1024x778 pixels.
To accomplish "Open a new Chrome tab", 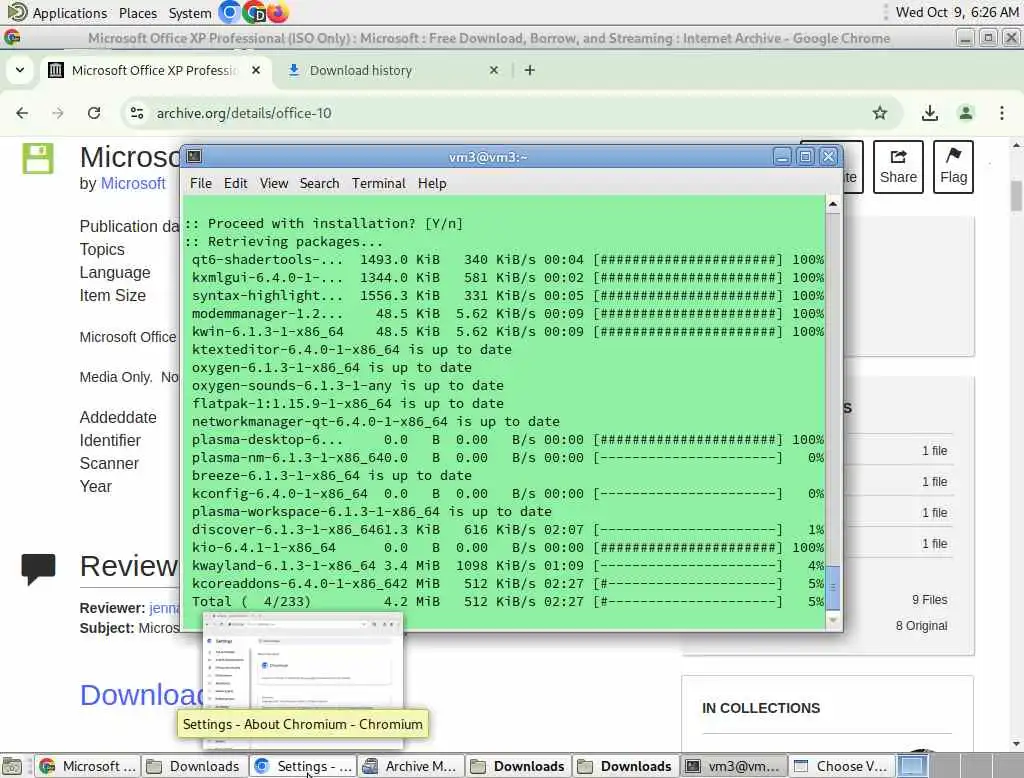I will click(530, 70).
